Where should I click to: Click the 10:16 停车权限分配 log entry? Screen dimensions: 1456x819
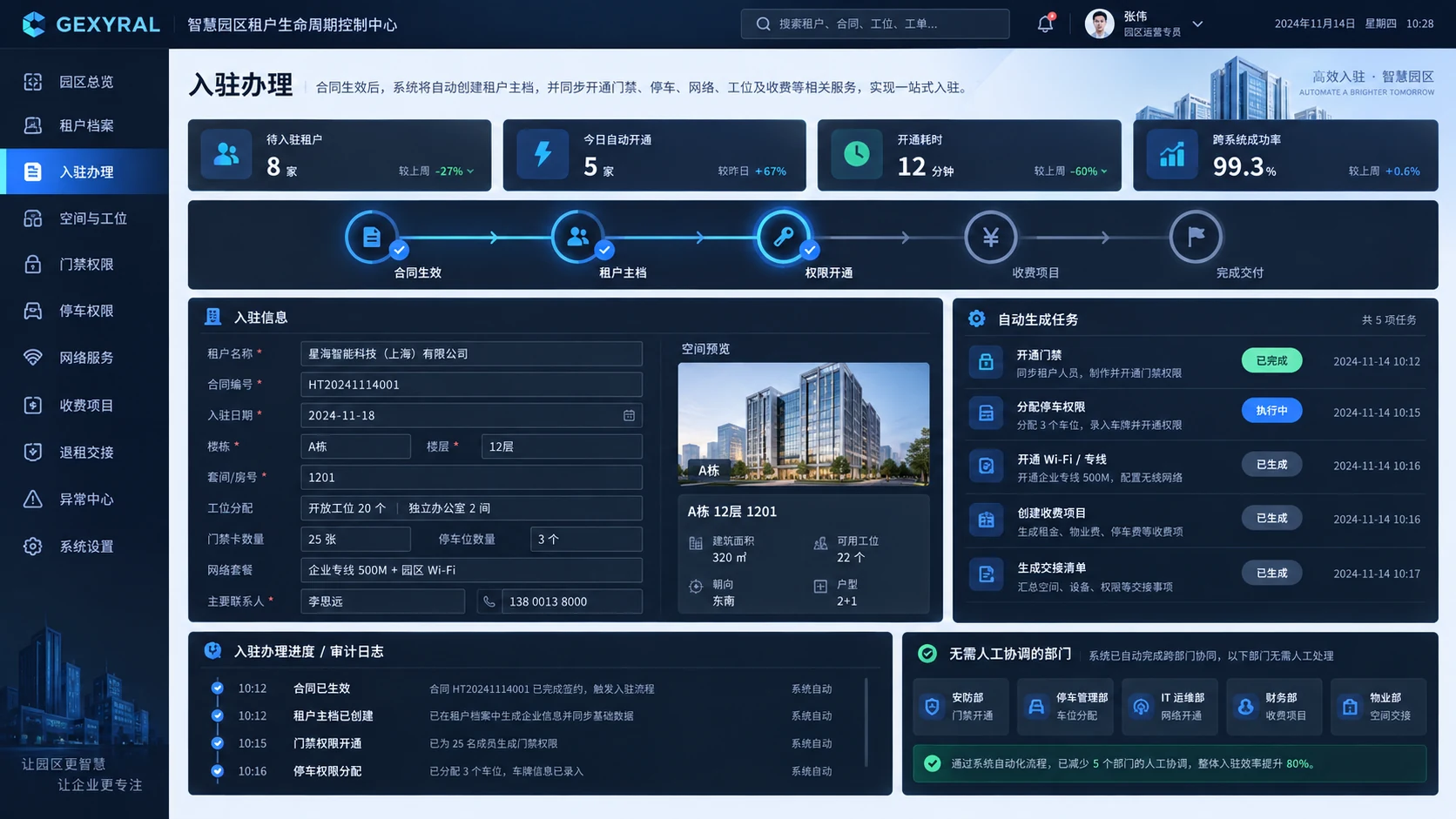(524, 771)
